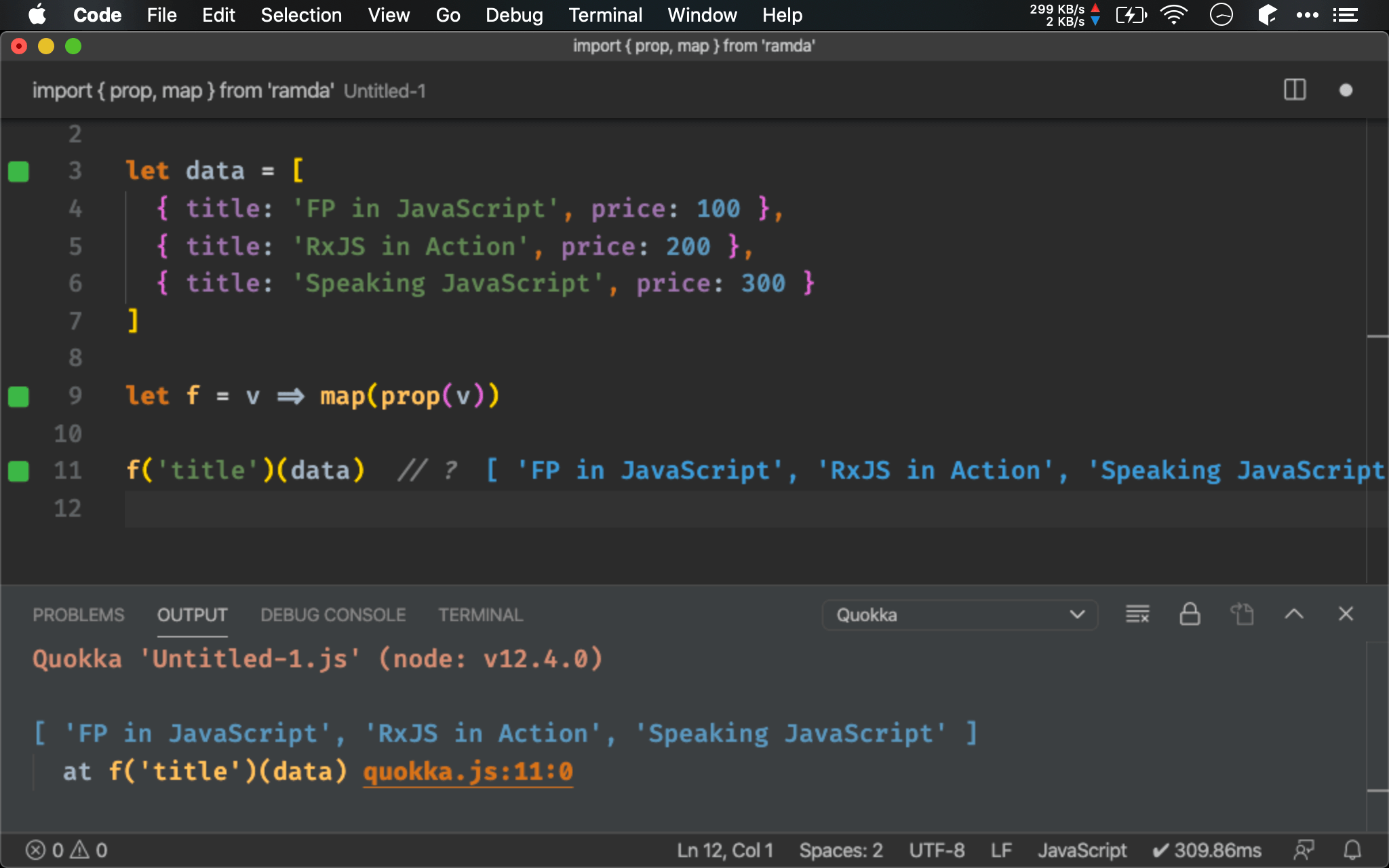This screenshot has height=868, width=1389.
Task: Open the Terminal menu
Action: coord(605,15)
